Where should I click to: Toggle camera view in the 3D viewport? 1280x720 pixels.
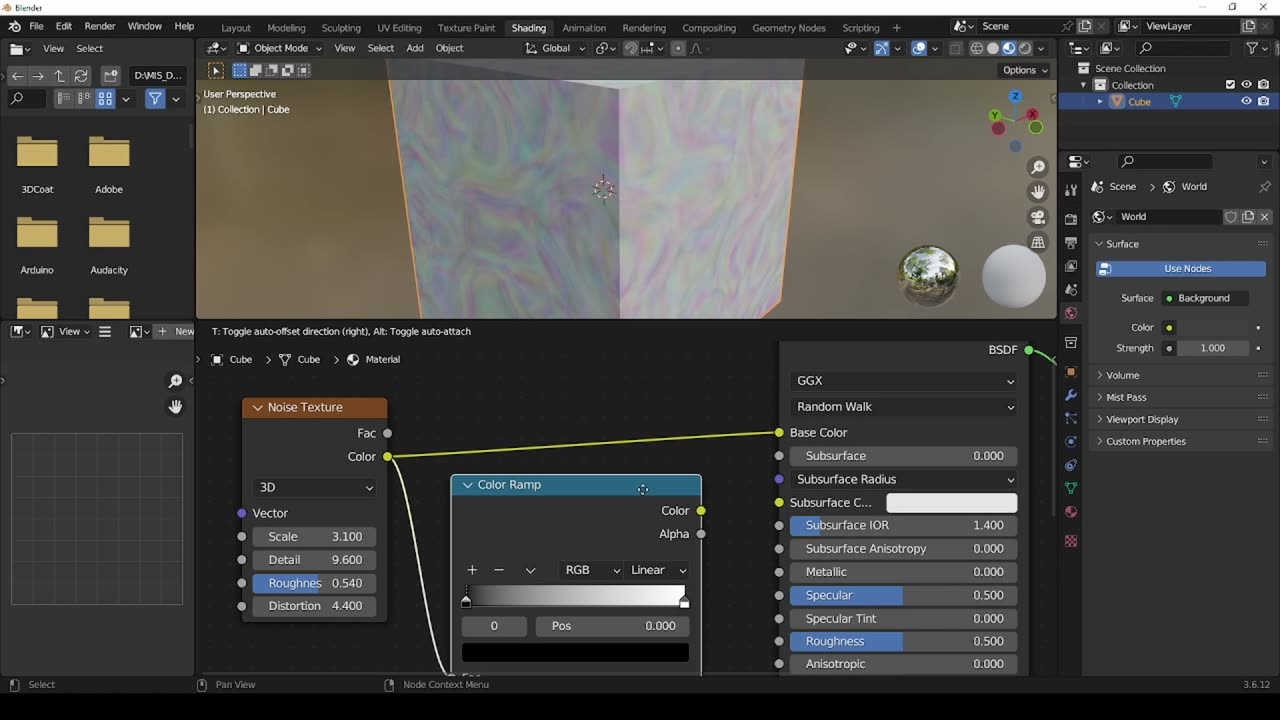pos(1038,217)
